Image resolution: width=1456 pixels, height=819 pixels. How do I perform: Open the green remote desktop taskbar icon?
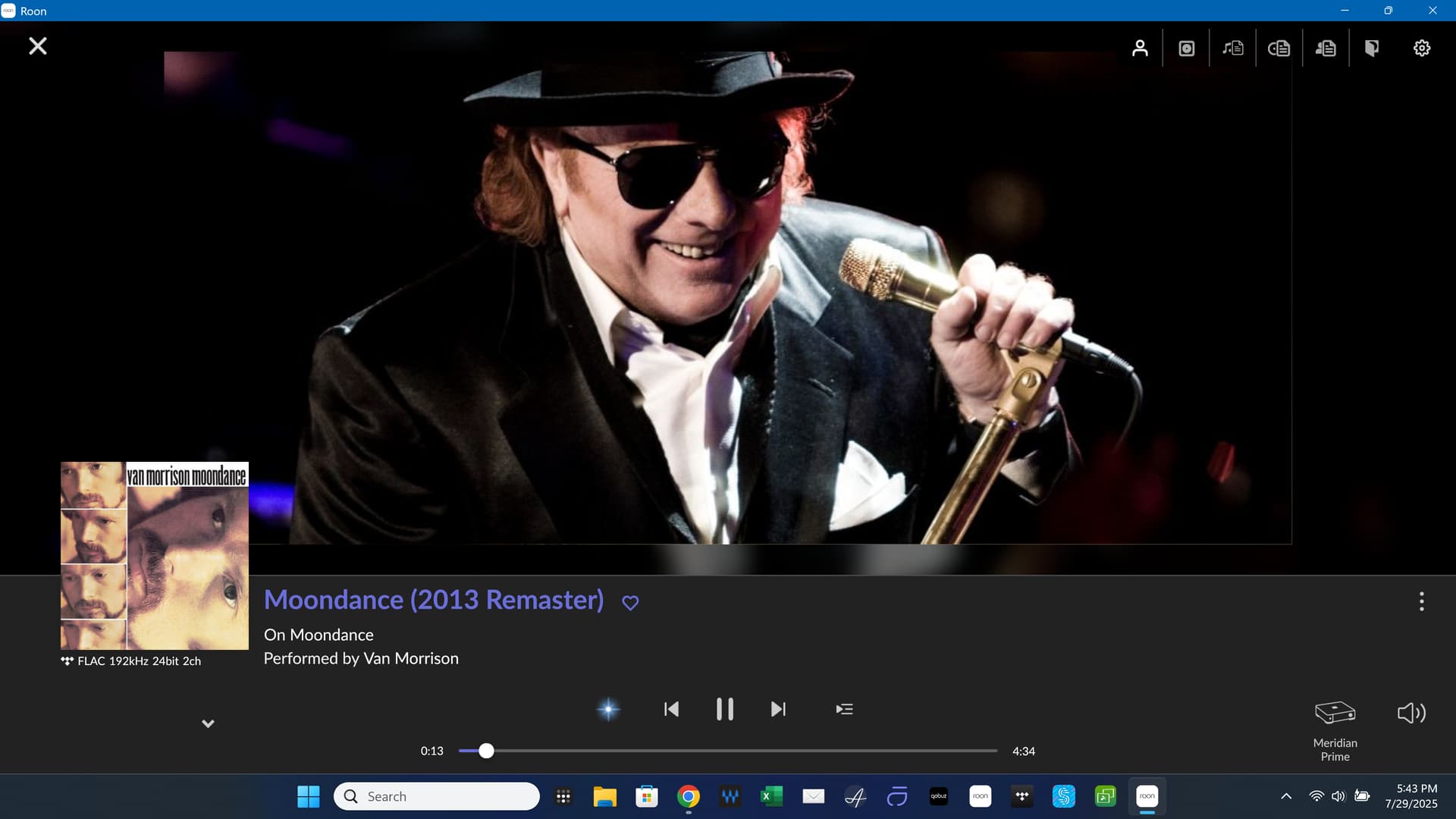[x=1106, y=796]
